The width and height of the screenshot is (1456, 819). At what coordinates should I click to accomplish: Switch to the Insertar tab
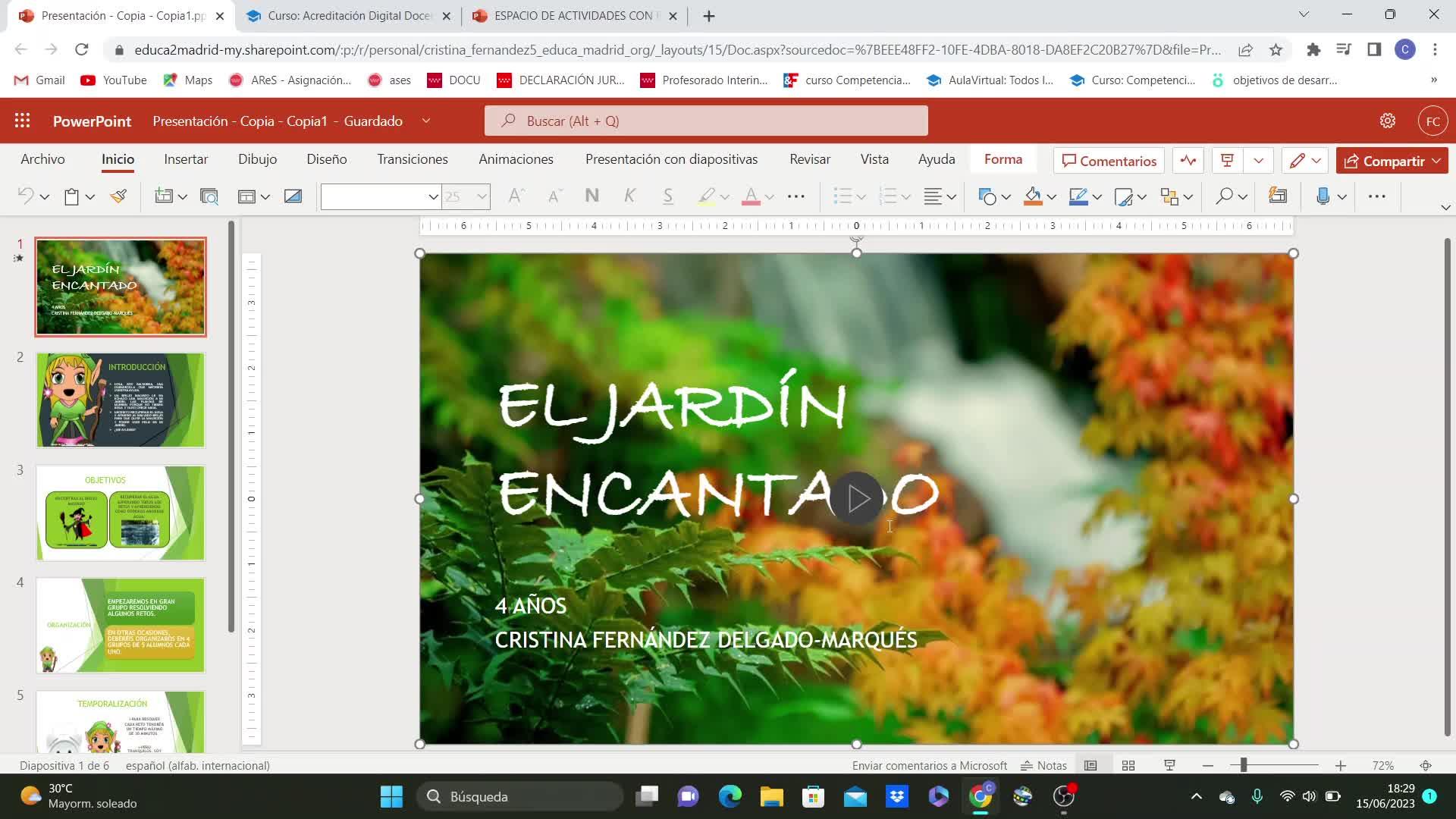pos(186,159)
